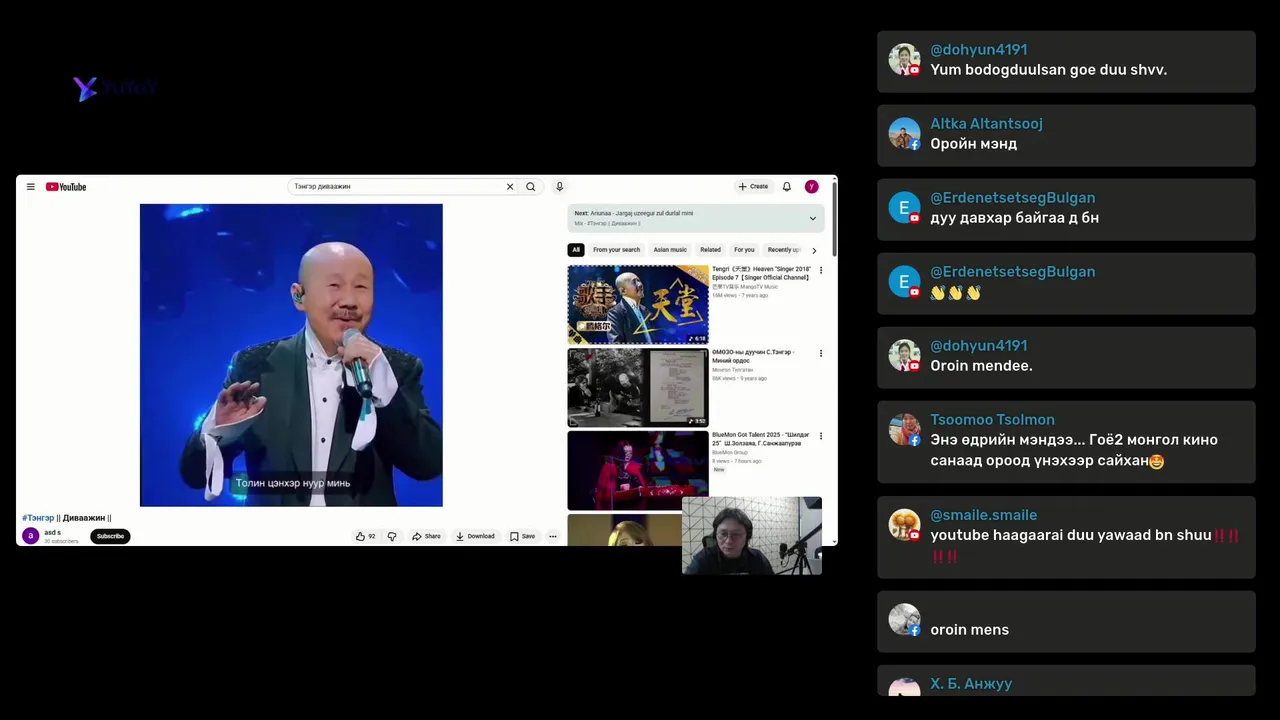Open options for the Tengri Heaven video
This screenshot has height=720, width=1280.
tap(821, 270)
